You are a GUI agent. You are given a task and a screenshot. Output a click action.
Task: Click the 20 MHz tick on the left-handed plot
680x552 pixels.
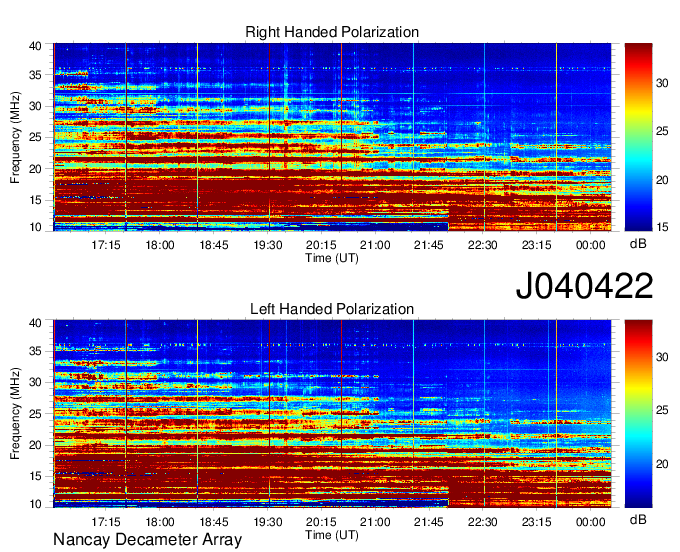point(35,445)
